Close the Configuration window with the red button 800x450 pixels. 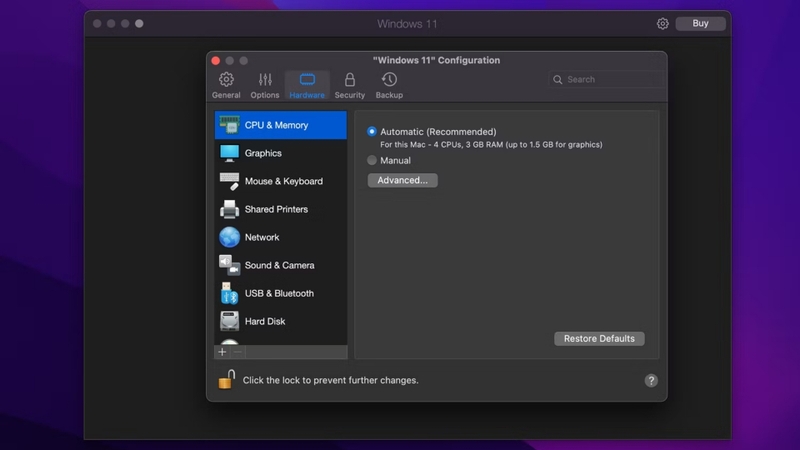pyautogui.click(x=216, y=61)
